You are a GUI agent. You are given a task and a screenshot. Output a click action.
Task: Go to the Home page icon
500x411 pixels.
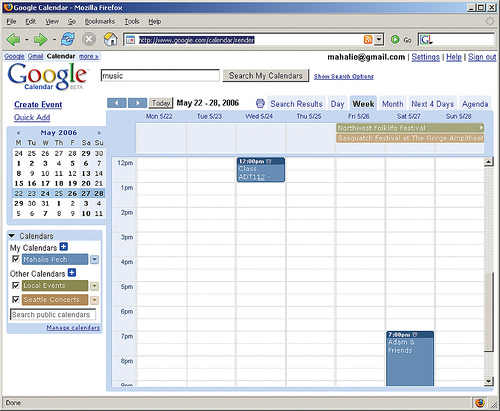pos(110,39)
